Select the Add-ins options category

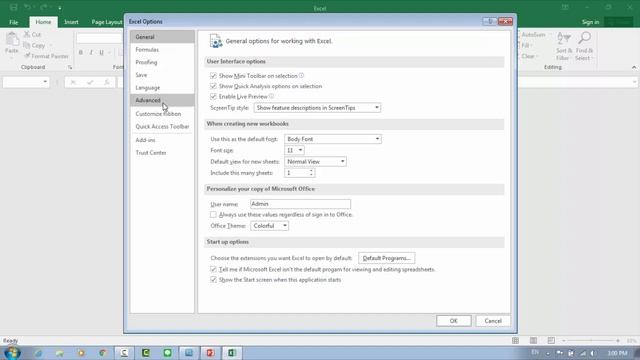[162, 140]
